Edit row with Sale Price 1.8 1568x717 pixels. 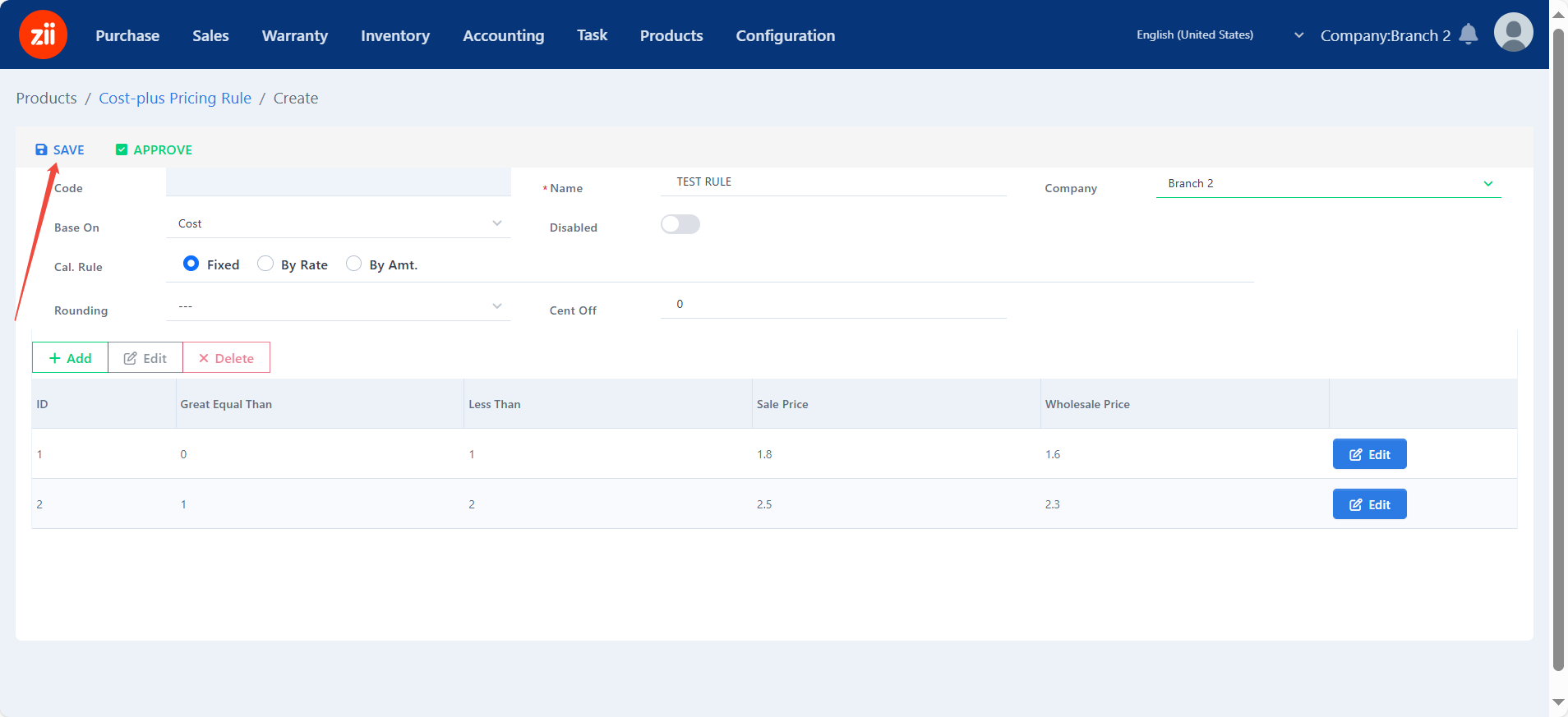1369,454
